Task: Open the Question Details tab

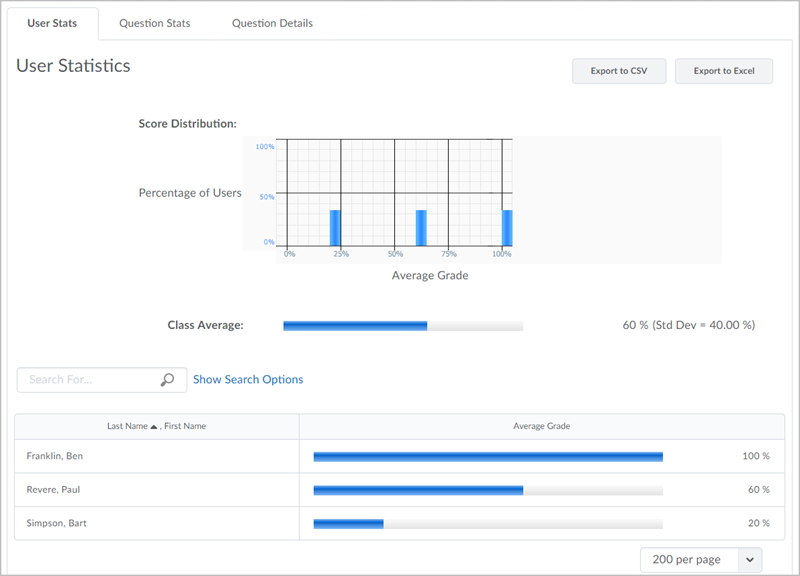Action: [272, 23]
